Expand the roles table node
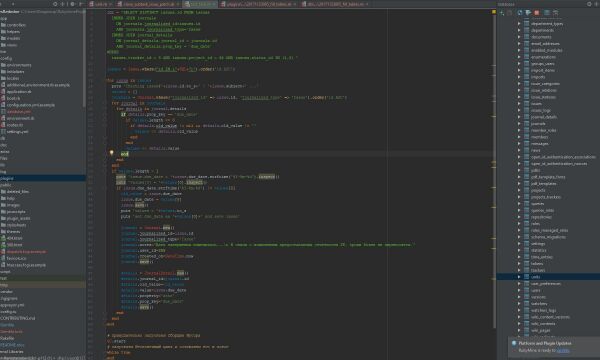The width and height of the screenshot is (600, 360). [519, 223]
